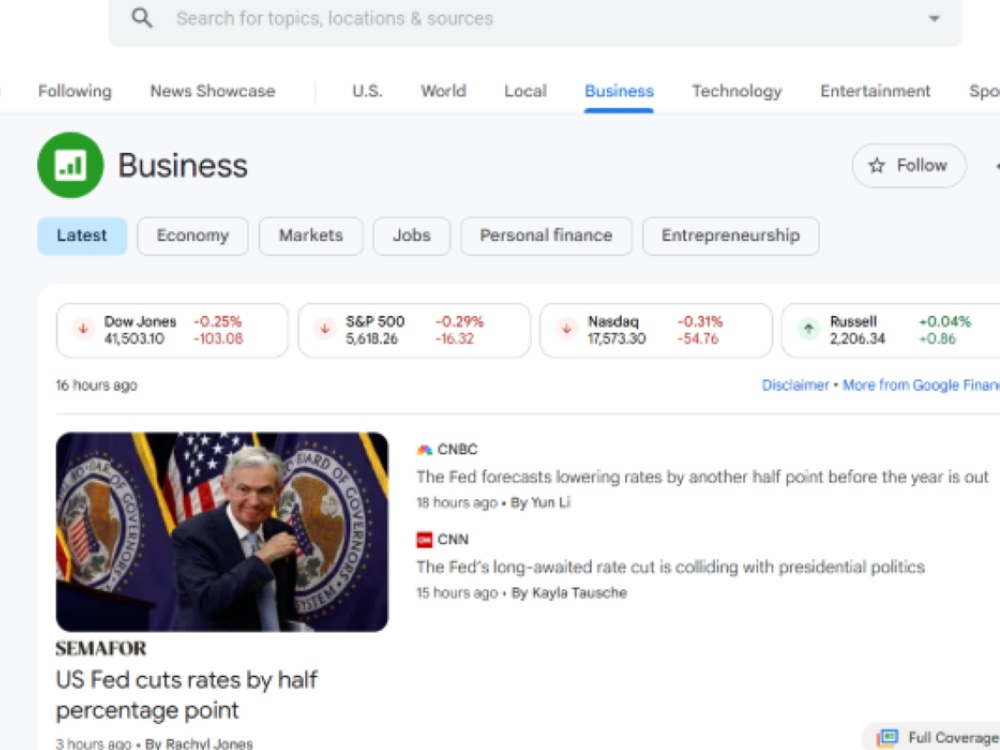This screenshot has height=750, width=1000.
Task: Open More from Google Finance link
Action: coord(921,385)
